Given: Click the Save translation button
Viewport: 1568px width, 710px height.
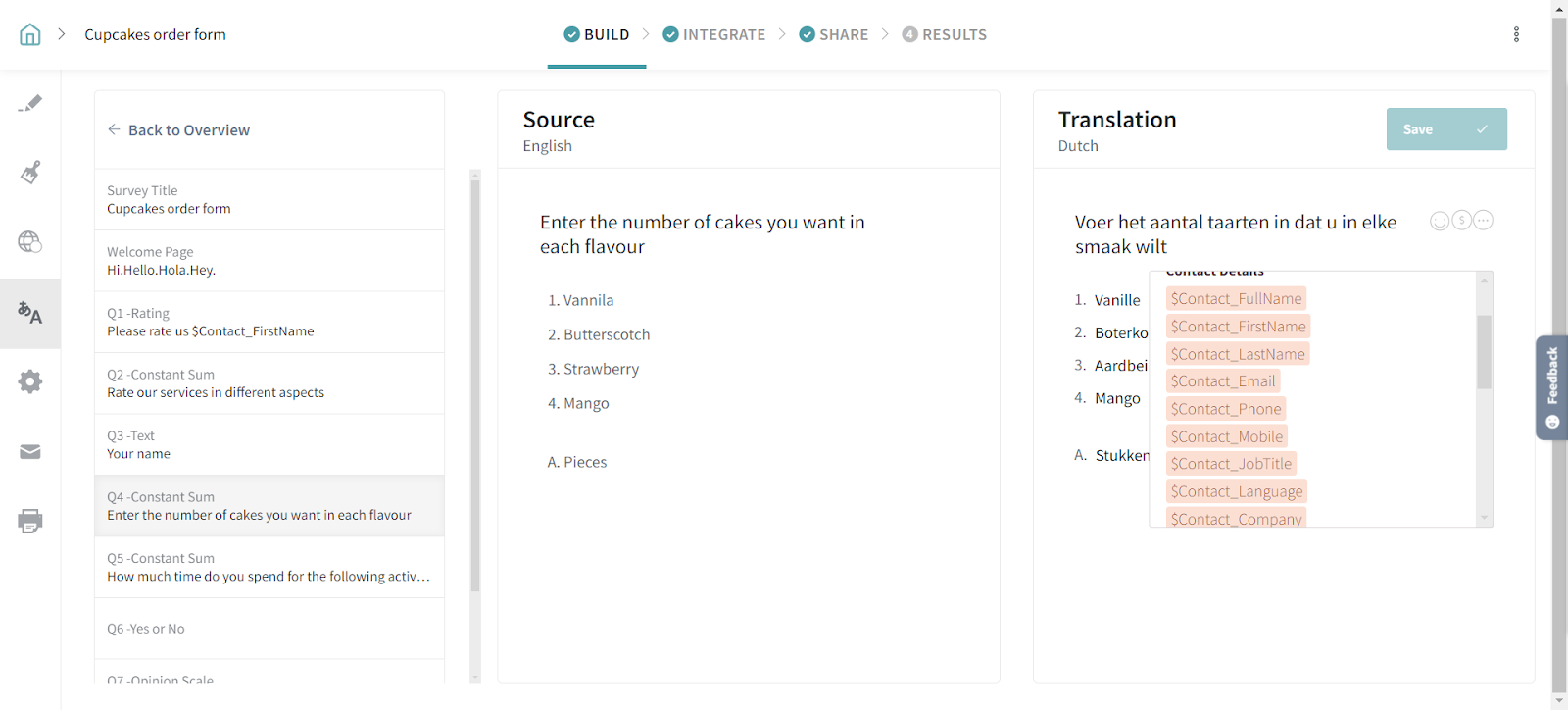Looking at the screenshot, I should coord(1445,129).
